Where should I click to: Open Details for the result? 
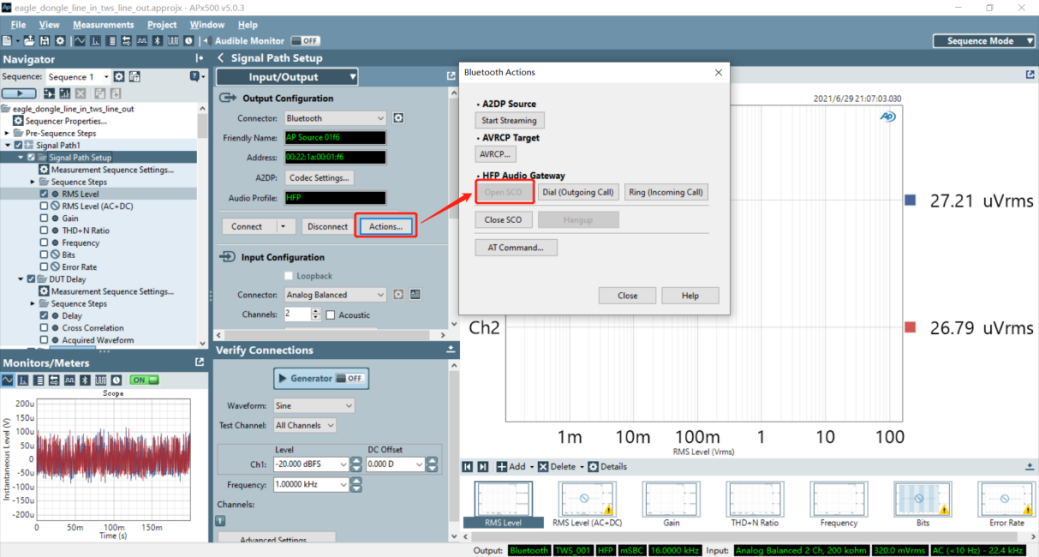607,467
